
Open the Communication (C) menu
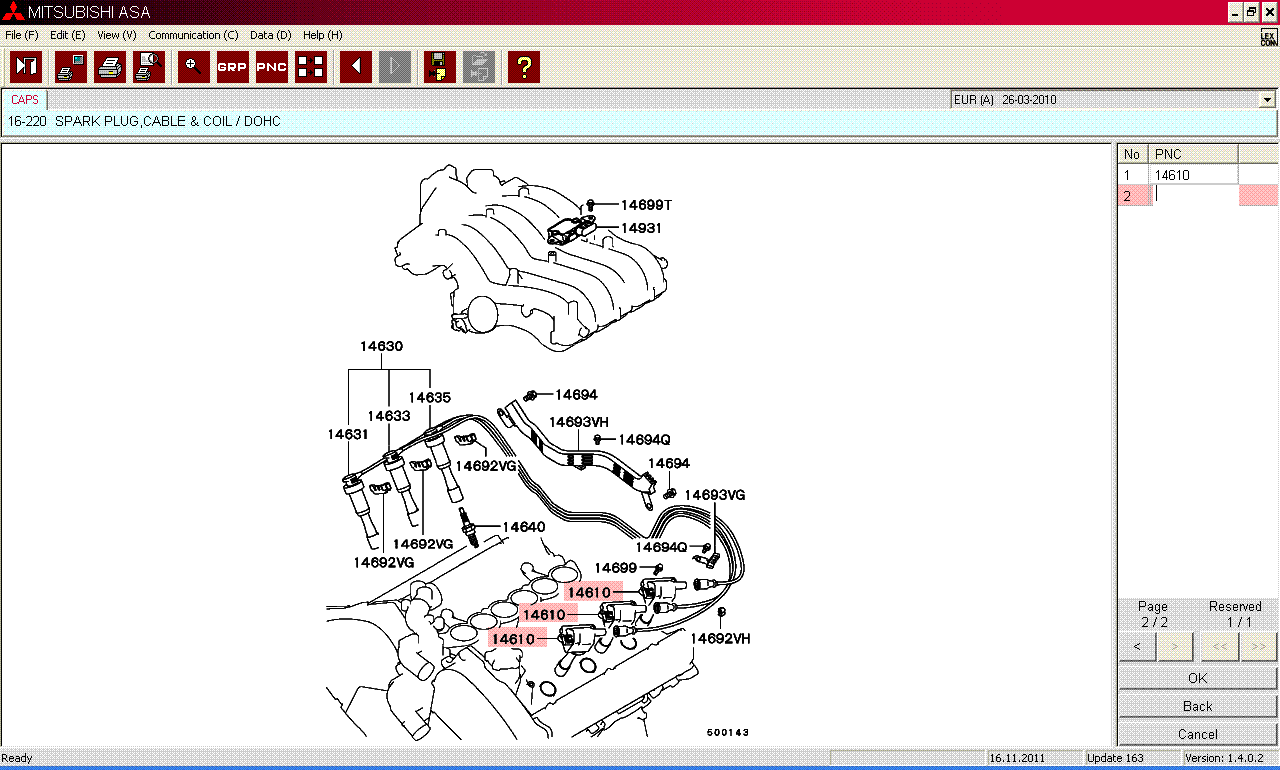point(193,35)
